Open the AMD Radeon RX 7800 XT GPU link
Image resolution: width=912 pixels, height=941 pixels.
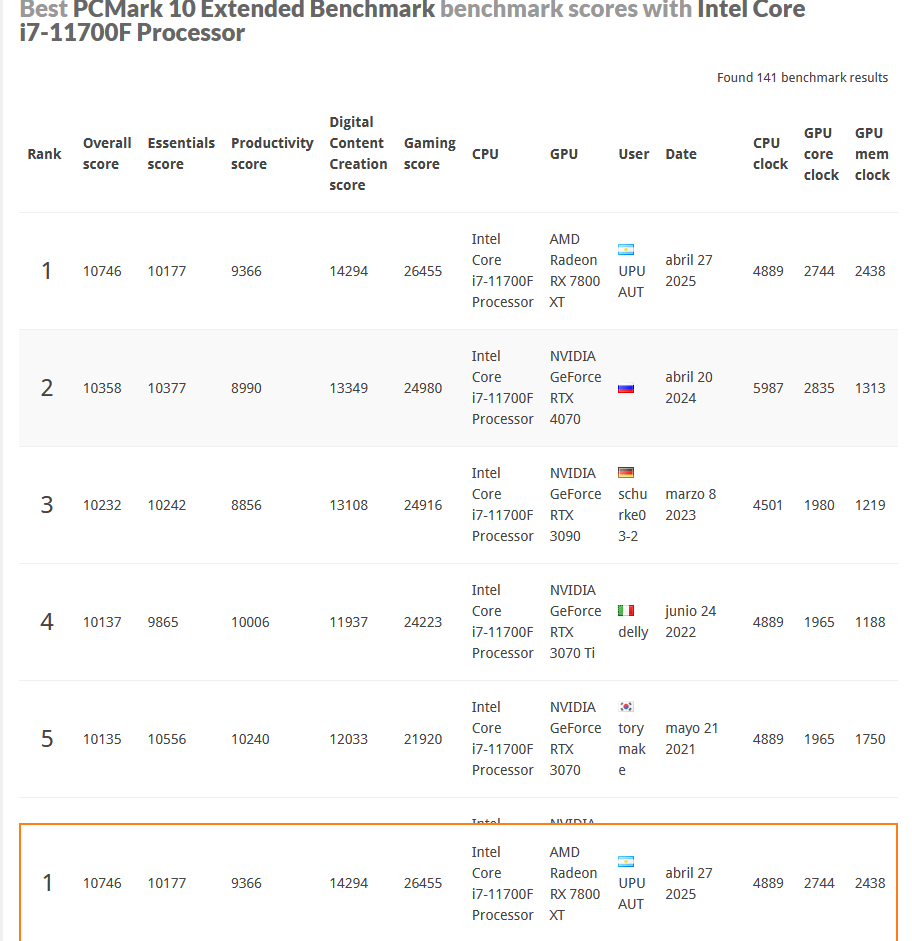[x=575, y=271]
